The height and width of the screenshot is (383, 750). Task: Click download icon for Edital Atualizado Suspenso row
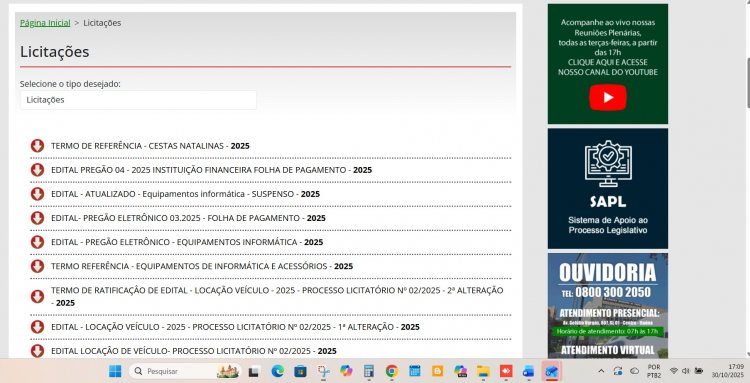37,194
